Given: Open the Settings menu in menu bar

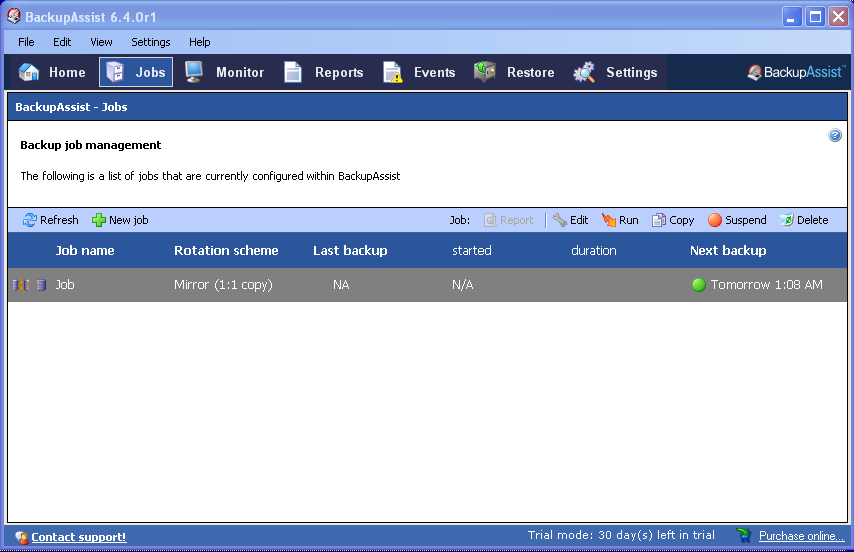Looking at the screenshot, I should pyautogui.click(x=151, y=42).
